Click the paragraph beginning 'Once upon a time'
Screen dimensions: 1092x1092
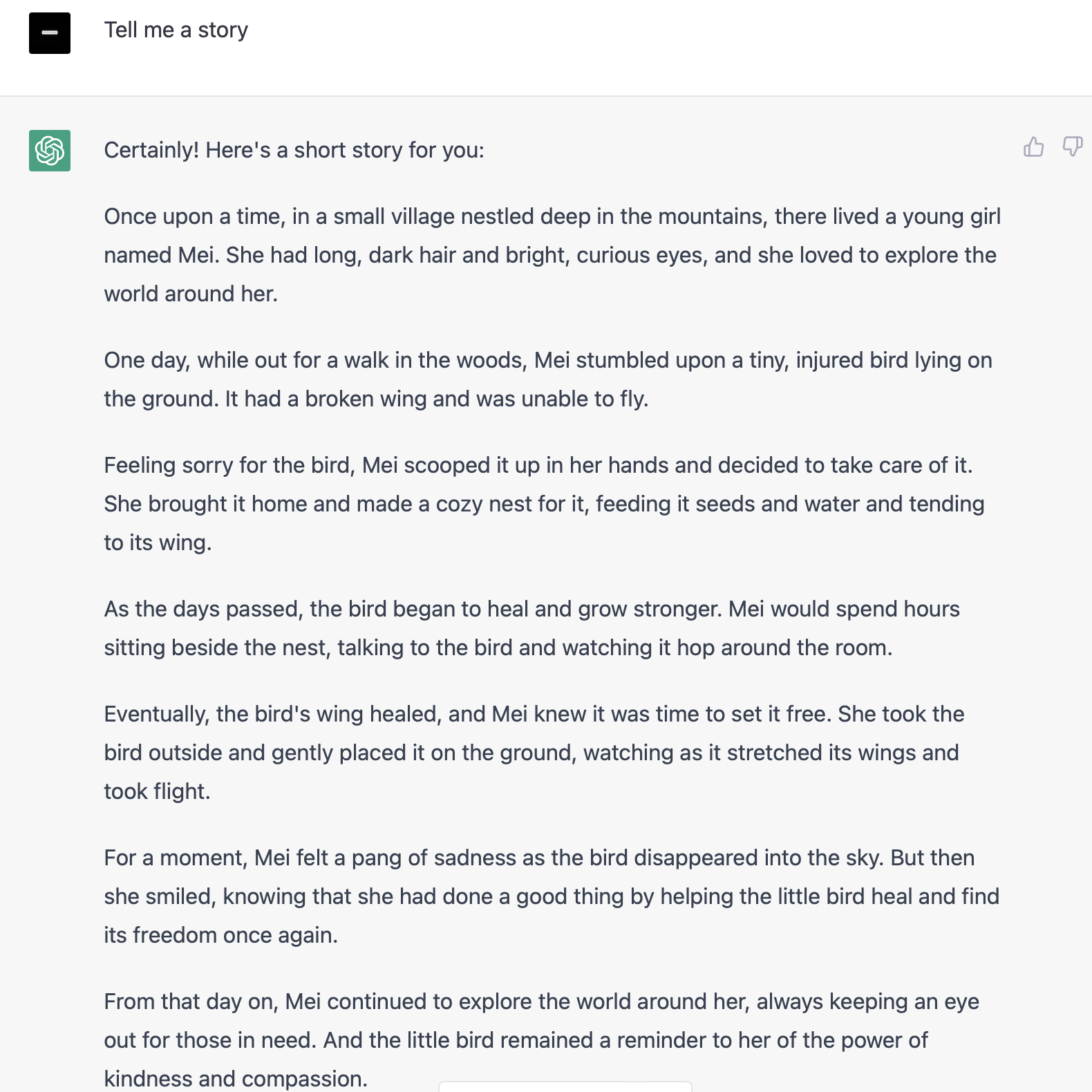[552, 255]
